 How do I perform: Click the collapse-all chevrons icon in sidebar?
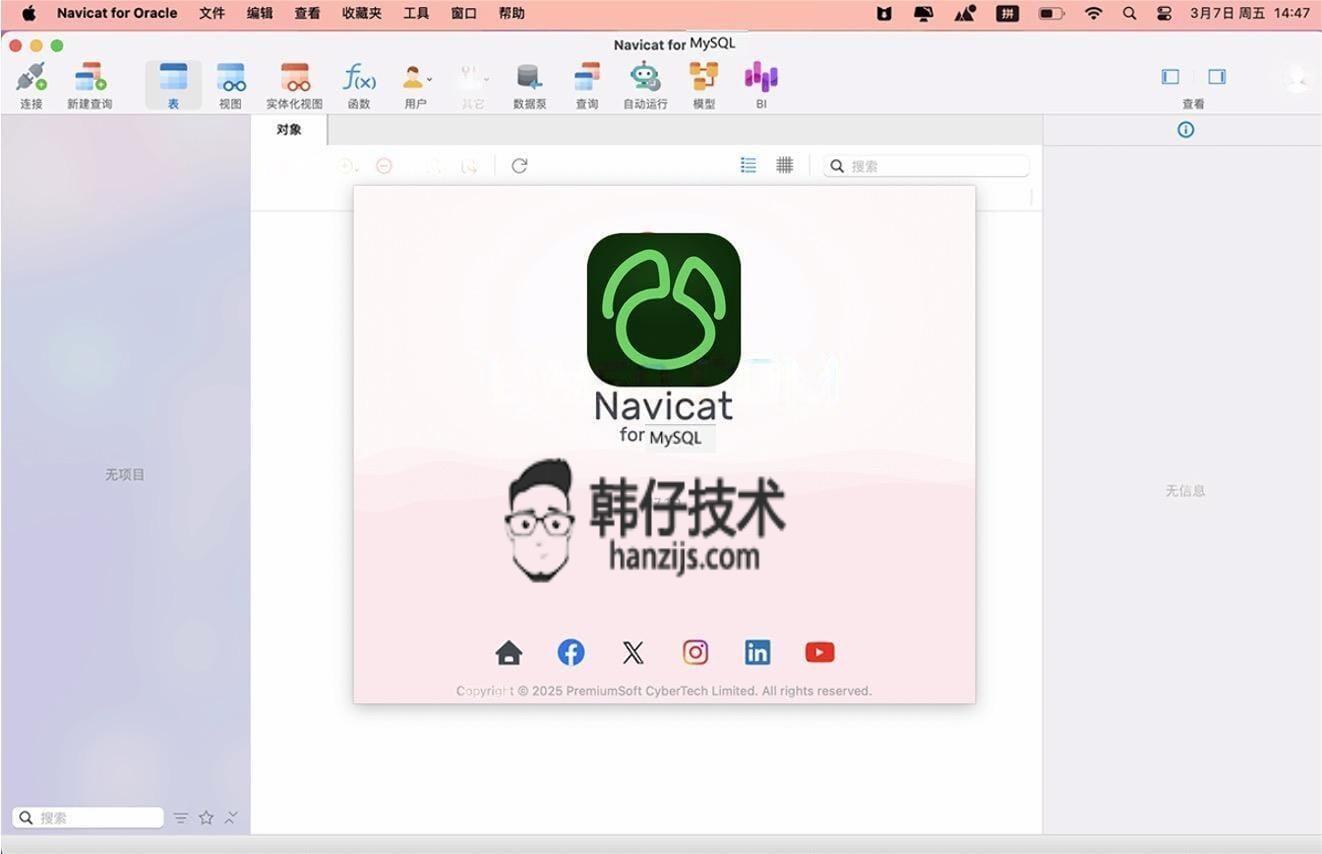pyautogui.click(x=231, y=817)
